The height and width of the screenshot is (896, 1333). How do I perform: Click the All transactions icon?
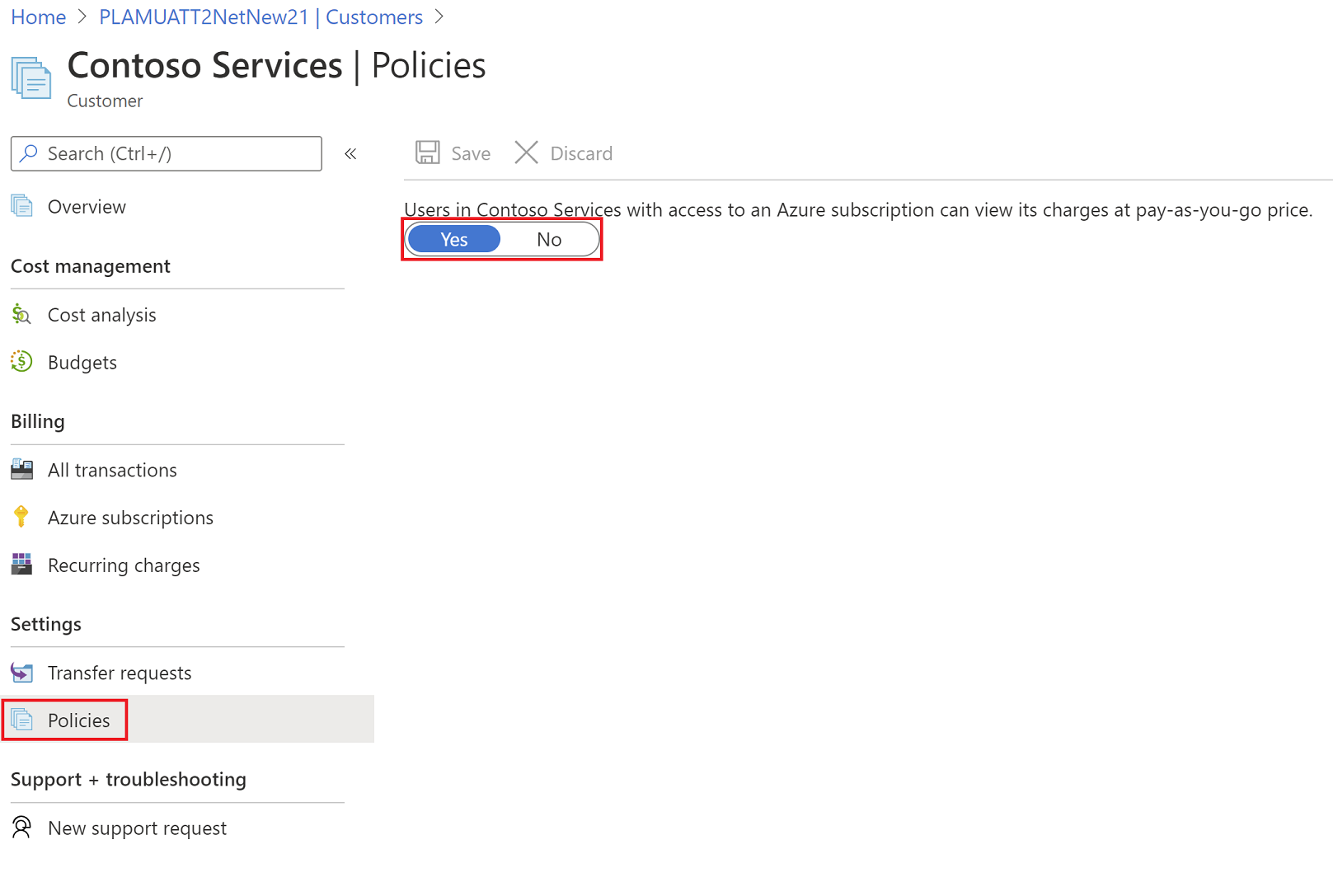[22, 470]
